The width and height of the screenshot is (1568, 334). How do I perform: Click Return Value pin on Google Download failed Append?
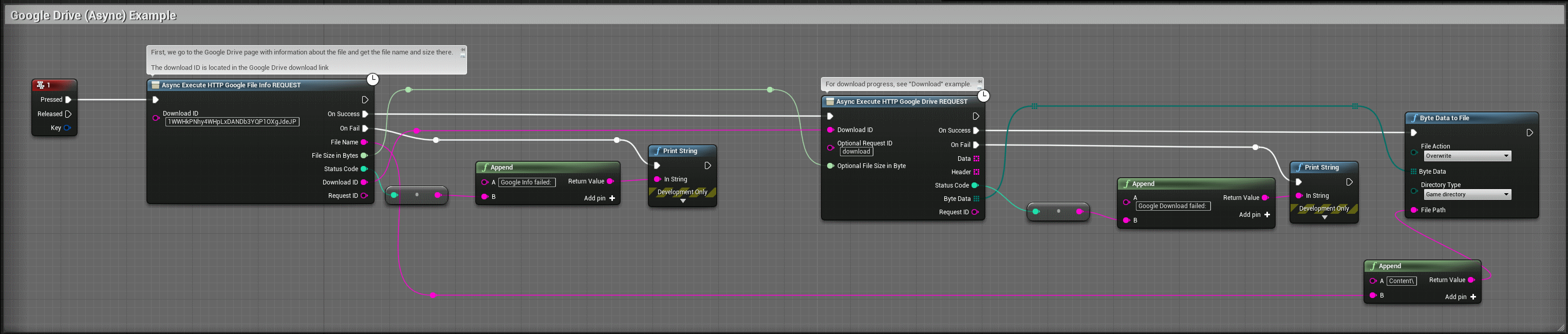point(1265,198)
